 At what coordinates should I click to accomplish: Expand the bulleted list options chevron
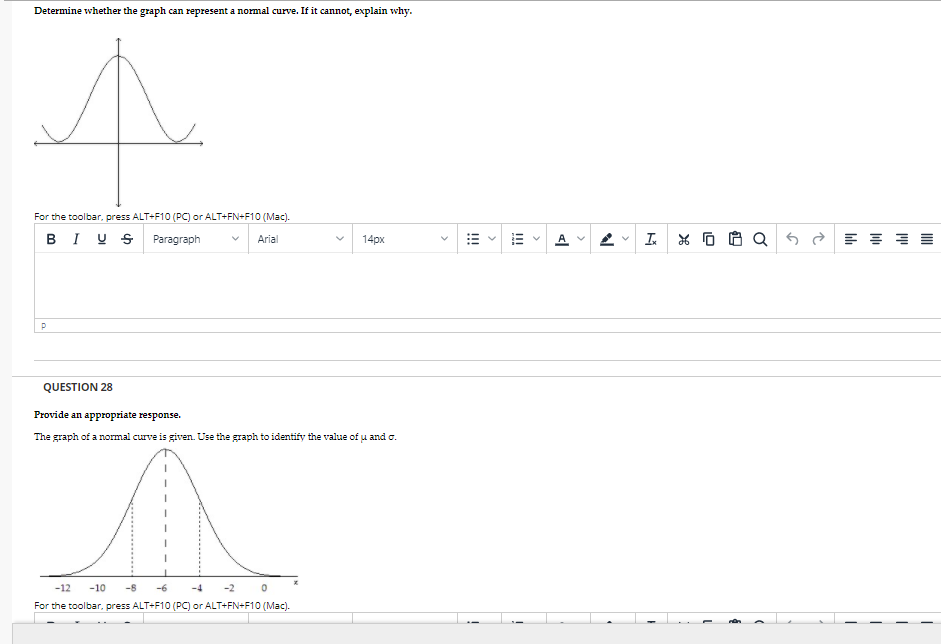[x=492, y=239]
